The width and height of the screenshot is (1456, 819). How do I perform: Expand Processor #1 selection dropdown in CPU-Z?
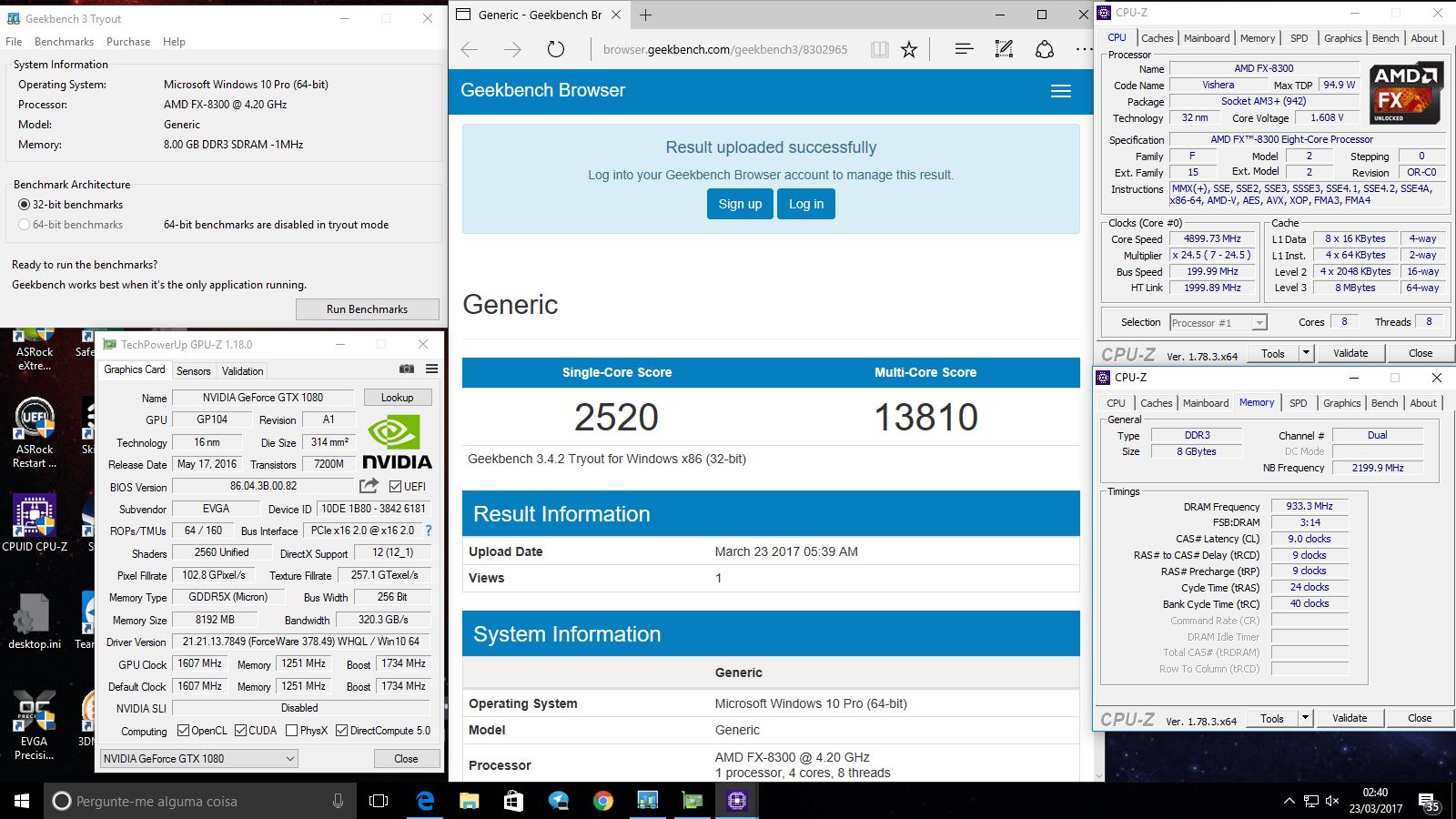coord(1259,323)
